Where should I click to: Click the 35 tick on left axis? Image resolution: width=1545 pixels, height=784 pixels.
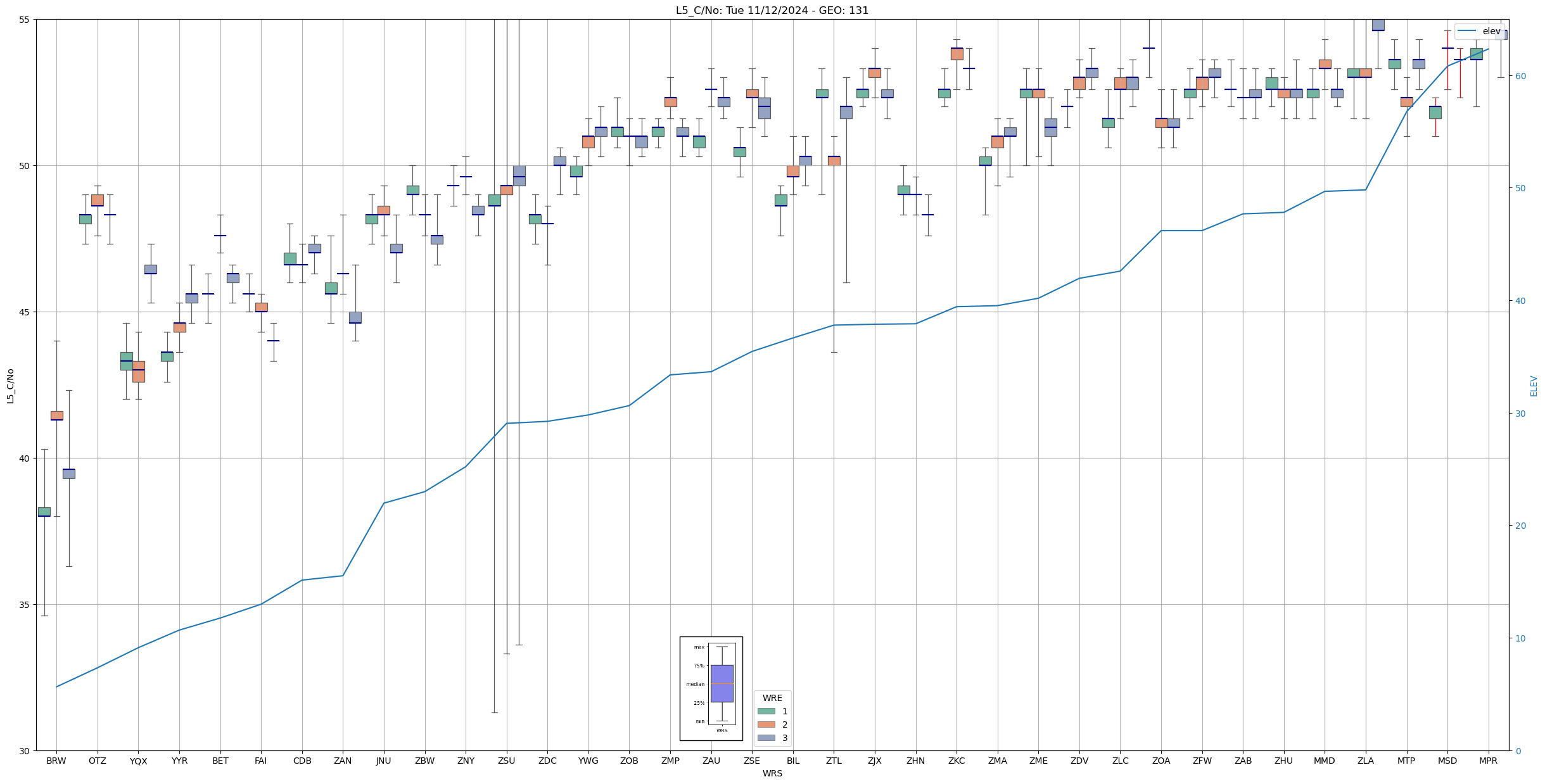pos(25,605)
